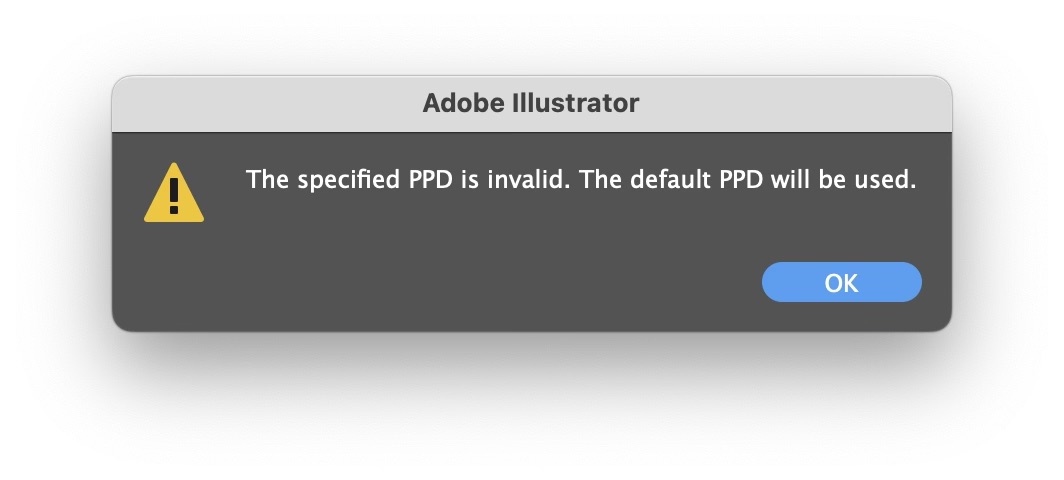This screenshot has height=480, width=1064.
Task: Click the empty dialog area left of OK
Action: 500,283
